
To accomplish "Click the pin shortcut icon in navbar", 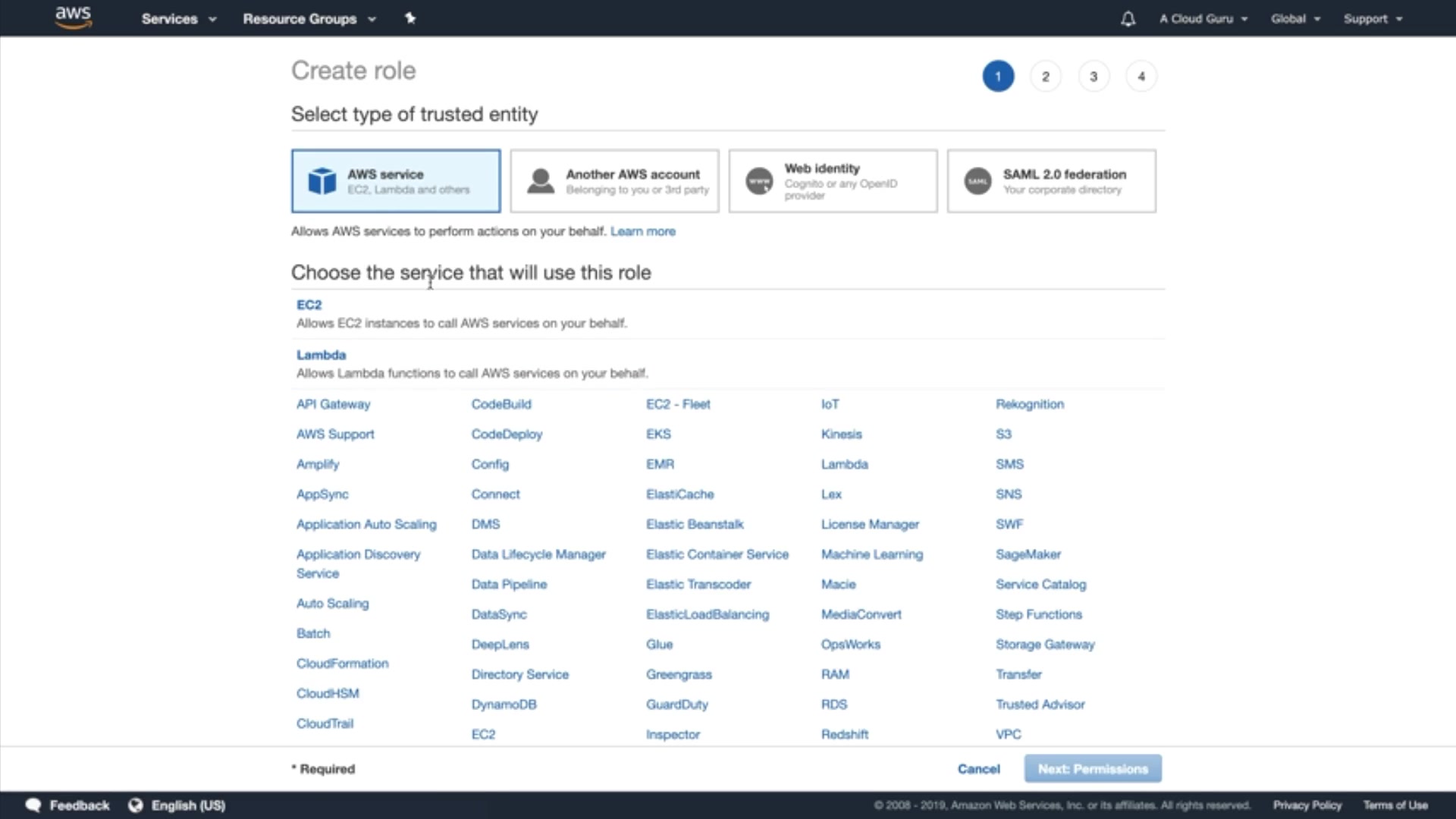I will click(x=410, y=18).
